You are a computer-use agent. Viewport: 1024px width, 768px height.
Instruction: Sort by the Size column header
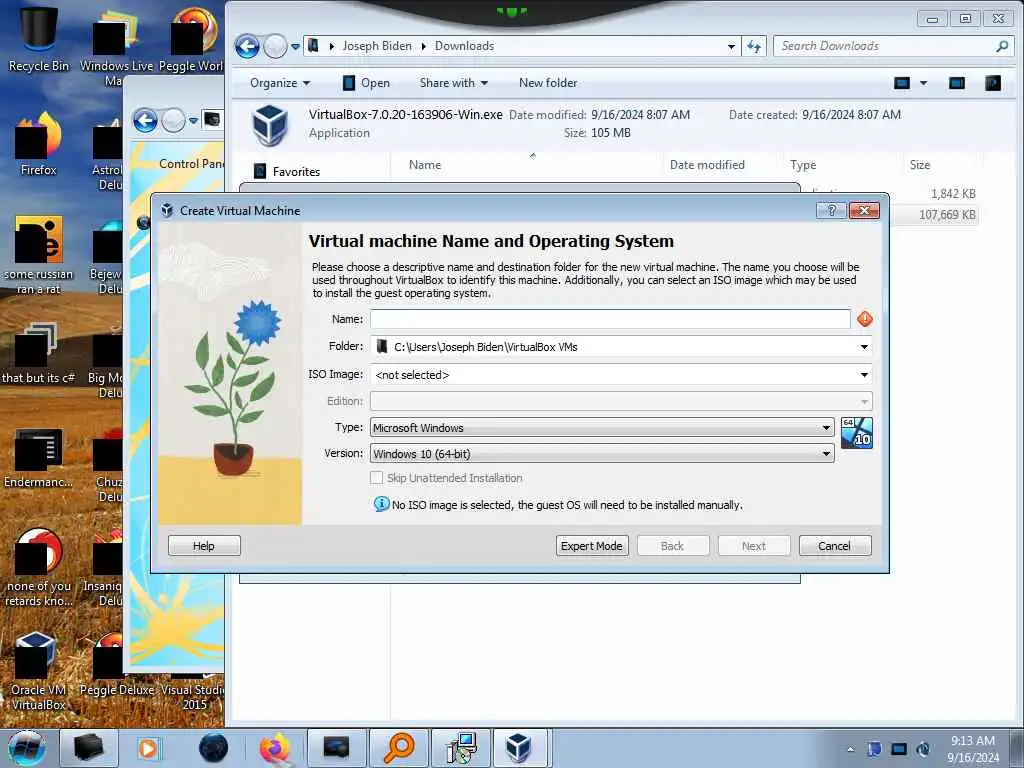tap(920, 165)
